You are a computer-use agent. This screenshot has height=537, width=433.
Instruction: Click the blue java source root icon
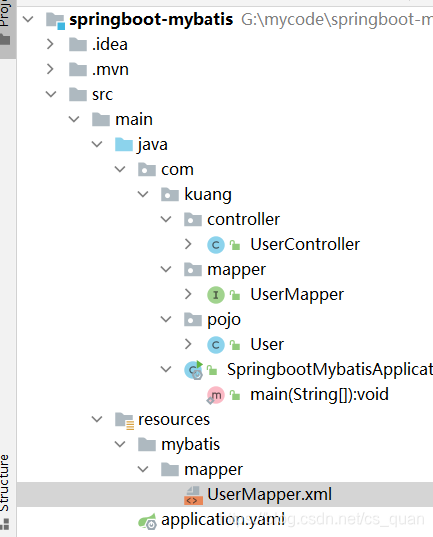[x=124, y=145]
